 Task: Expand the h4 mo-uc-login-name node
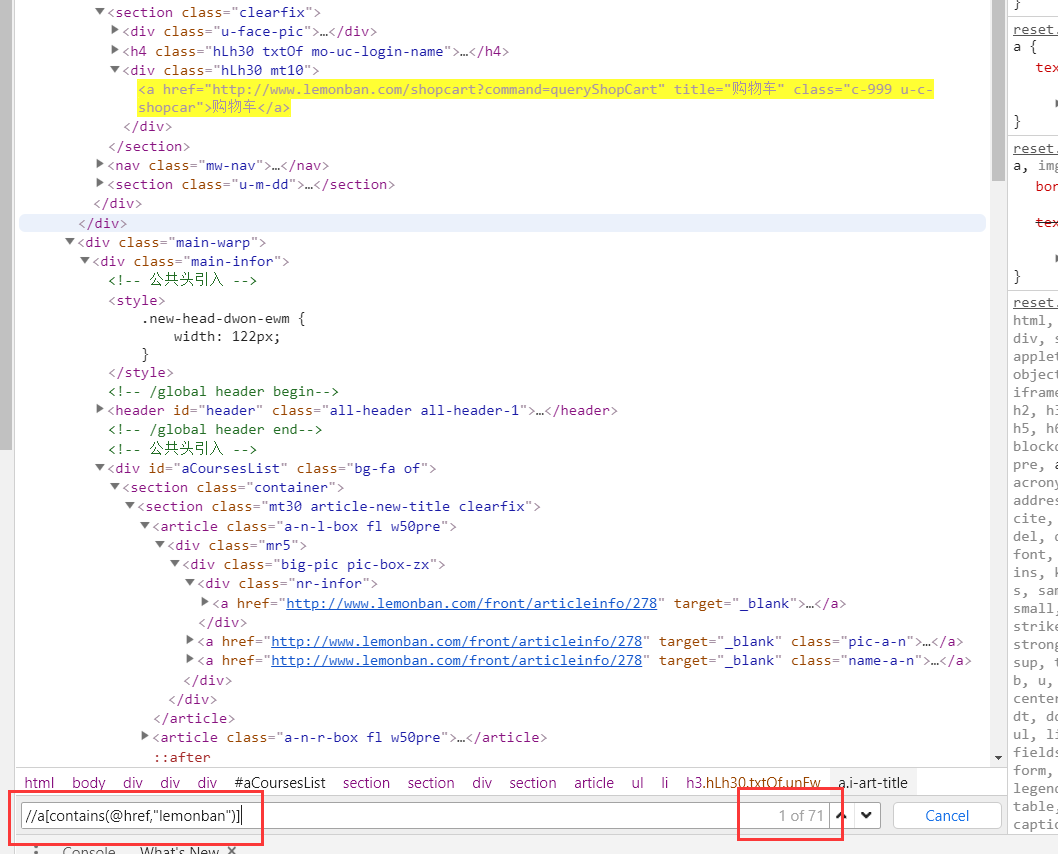click(x=115, y=50)
